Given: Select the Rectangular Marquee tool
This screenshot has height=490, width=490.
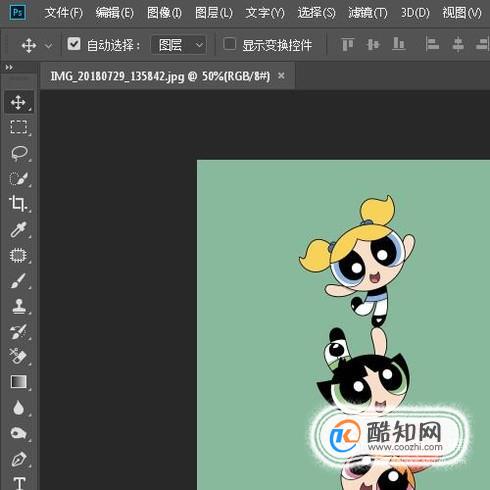Looking at the screenshot, I should click(18, 127).
